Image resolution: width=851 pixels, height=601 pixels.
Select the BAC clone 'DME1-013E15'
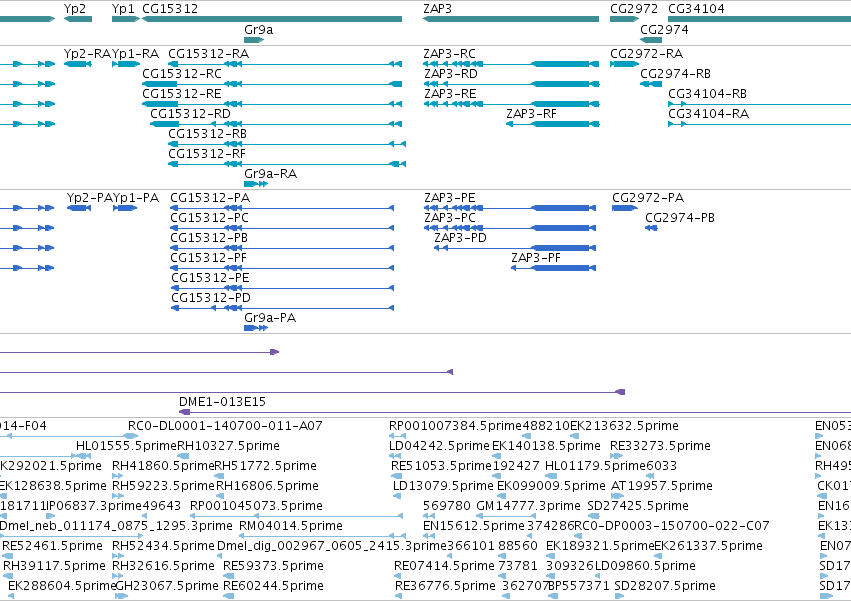tap(223, 402)
